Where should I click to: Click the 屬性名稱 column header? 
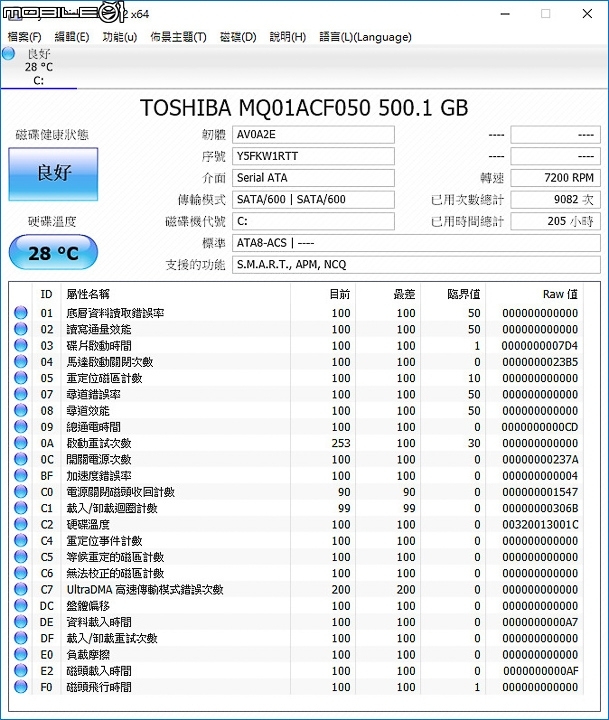click(175, 294)
